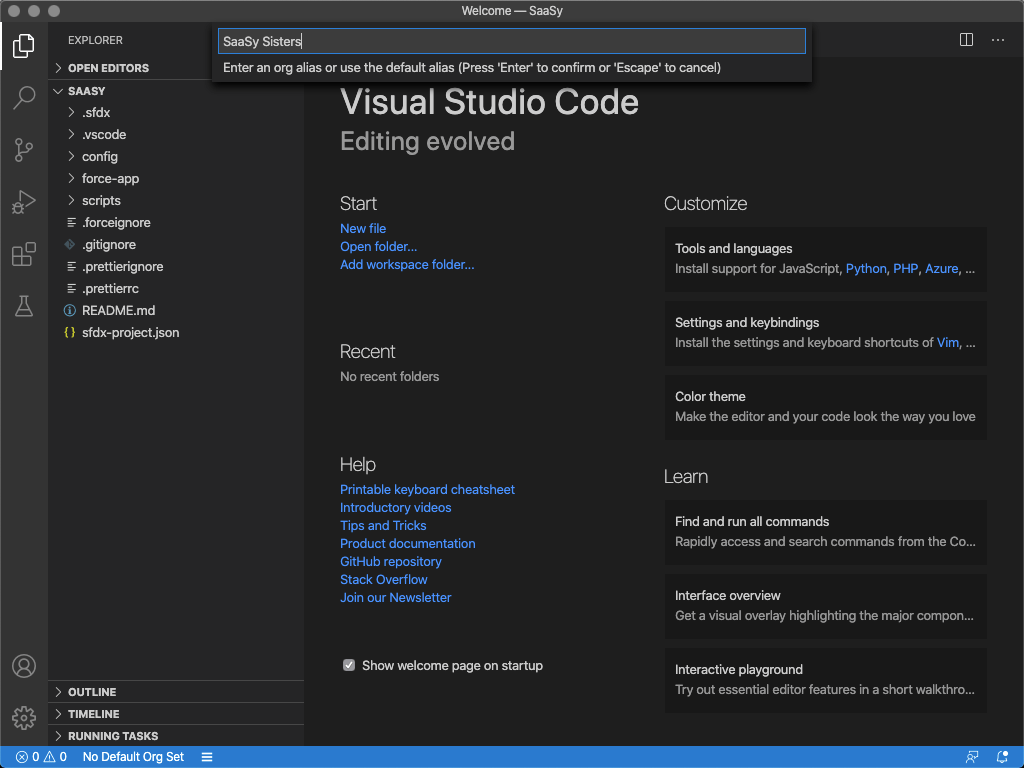Open the Run and Debug view
This screenshot has width=1024, height=768.
(24, 203)
